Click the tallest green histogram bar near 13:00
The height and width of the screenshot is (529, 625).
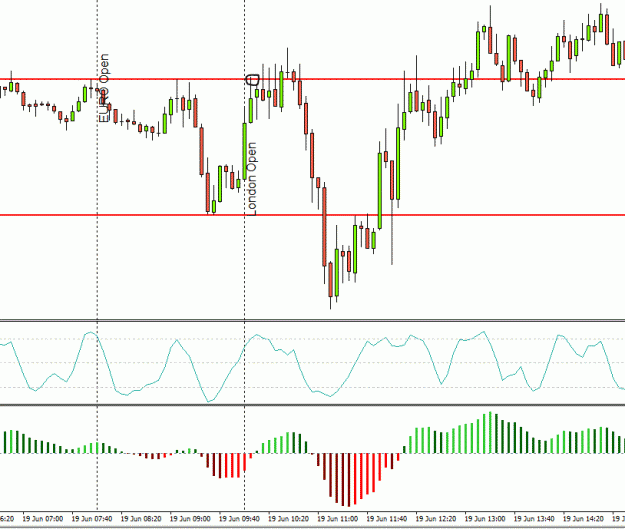(x=490, y=433)
